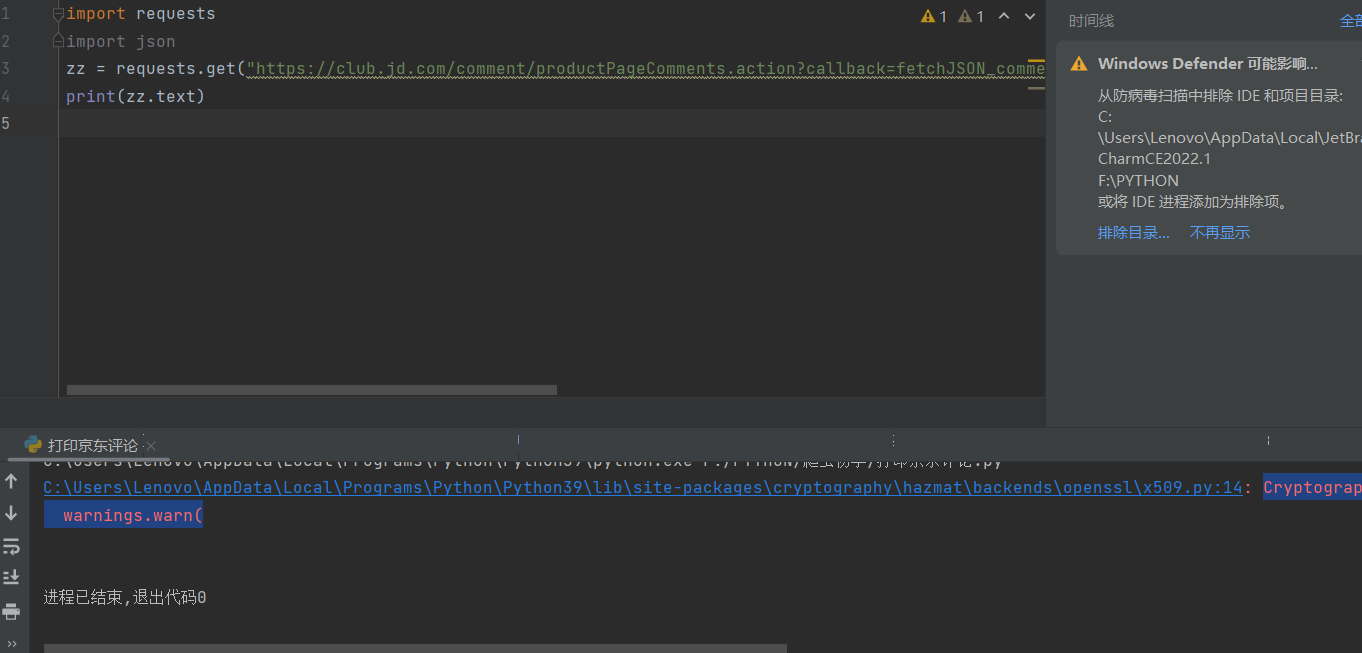1362x653 pixels.
Task: Click the scroll to end console icon
Action: (12, 578)
